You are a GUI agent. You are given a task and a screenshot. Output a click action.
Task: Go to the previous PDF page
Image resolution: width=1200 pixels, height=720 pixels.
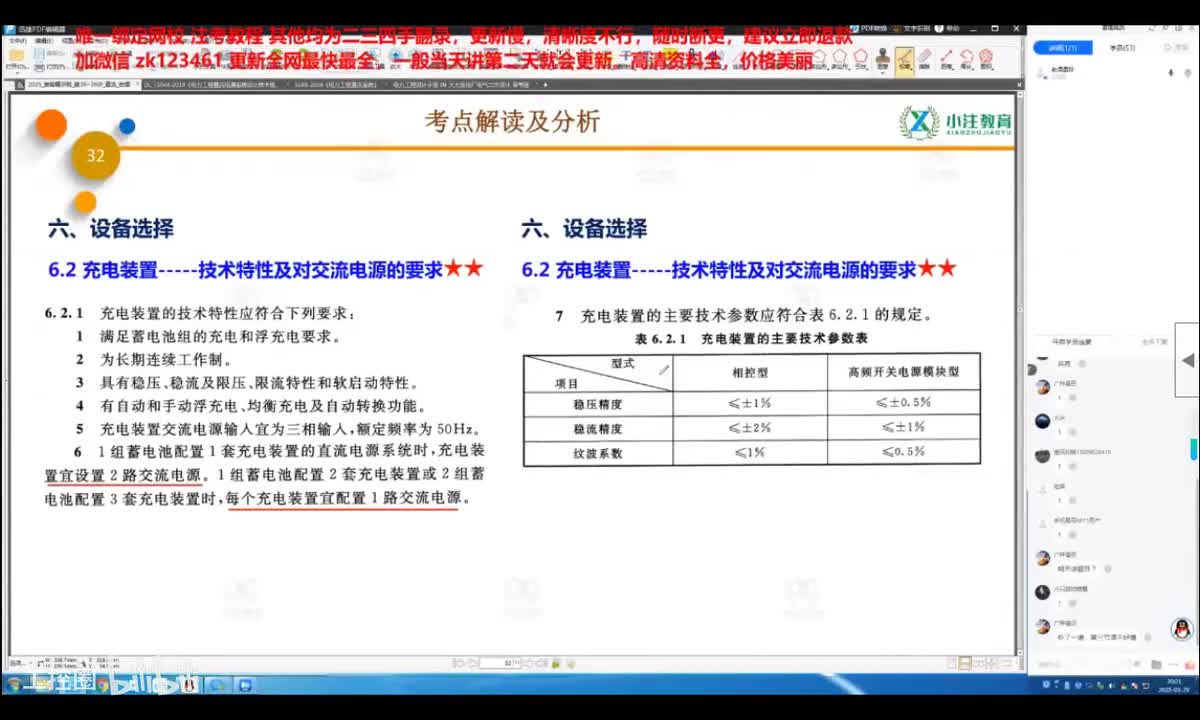click(x=471, y=663)
